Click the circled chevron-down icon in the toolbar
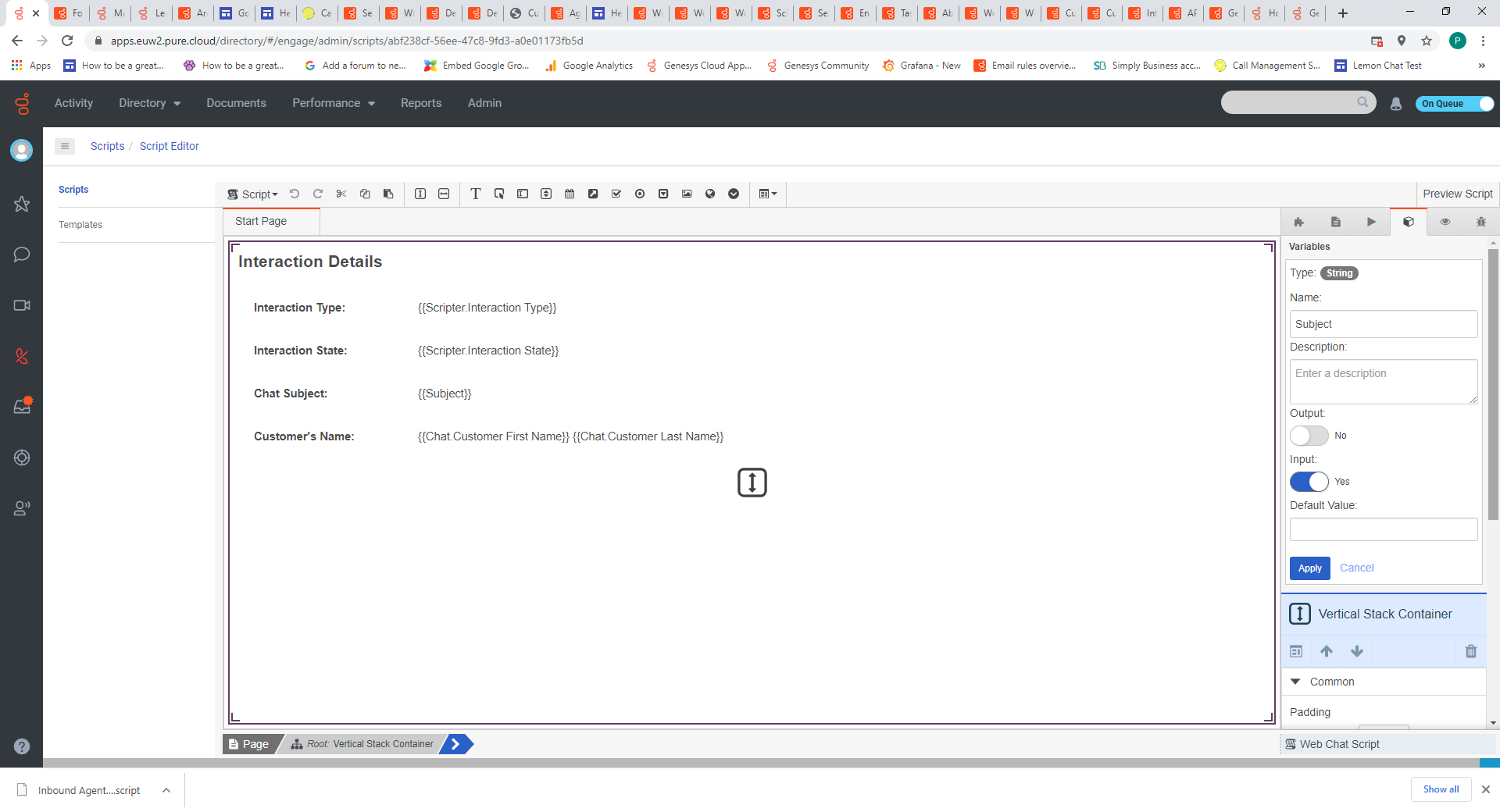 point(734,194)
